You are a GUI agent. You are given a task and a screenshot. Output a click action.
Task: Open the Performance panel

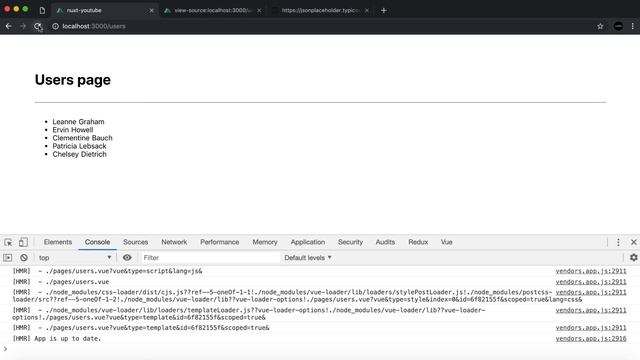point(220,242)
